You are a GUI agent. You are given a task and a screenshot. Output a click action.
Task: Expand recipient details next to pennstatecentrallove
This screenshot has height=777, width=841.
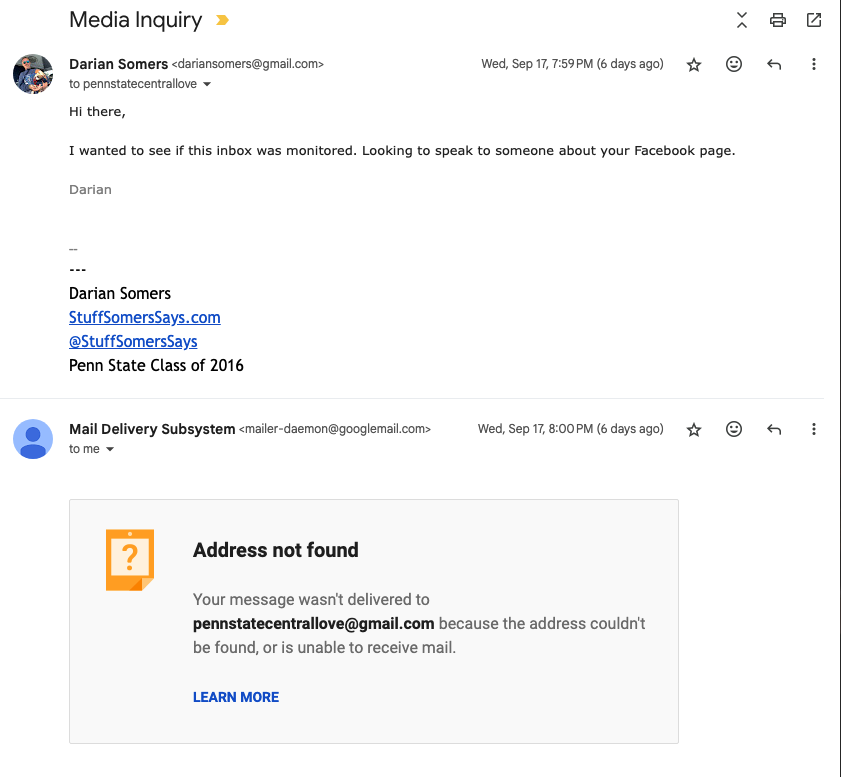[x=207, y=85]
